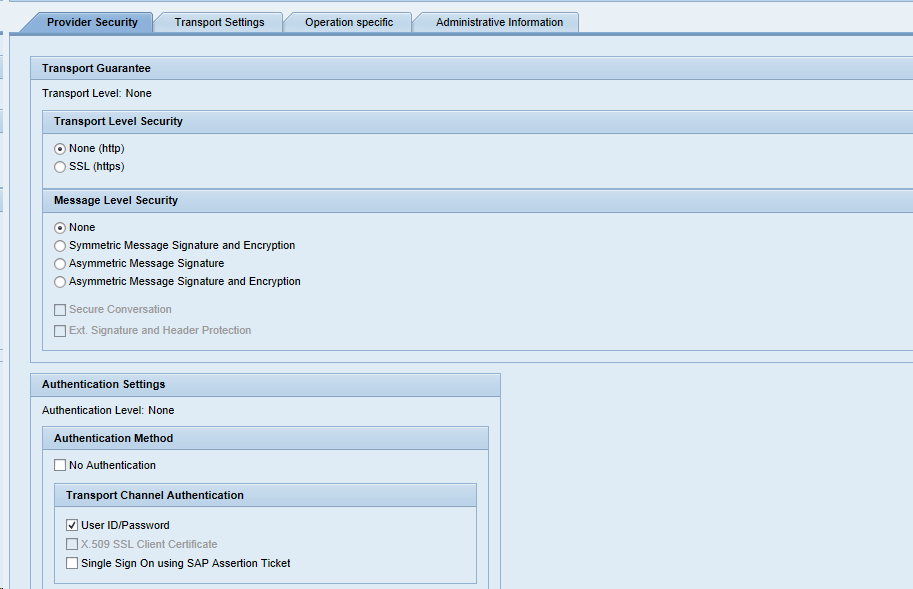The height and width of the screenshot is (589, 913).
Task: Enable the No Authentication checkbox
Action: click(x=60, y=466)
